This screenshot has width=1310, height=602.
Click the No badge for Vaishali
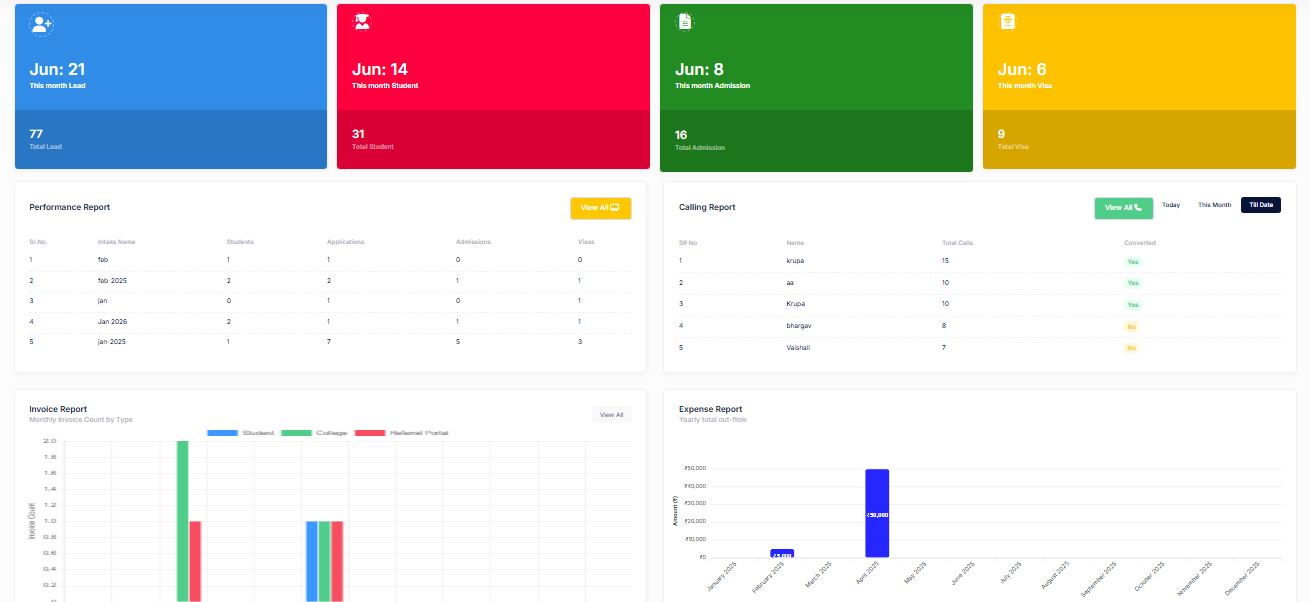1131,348
